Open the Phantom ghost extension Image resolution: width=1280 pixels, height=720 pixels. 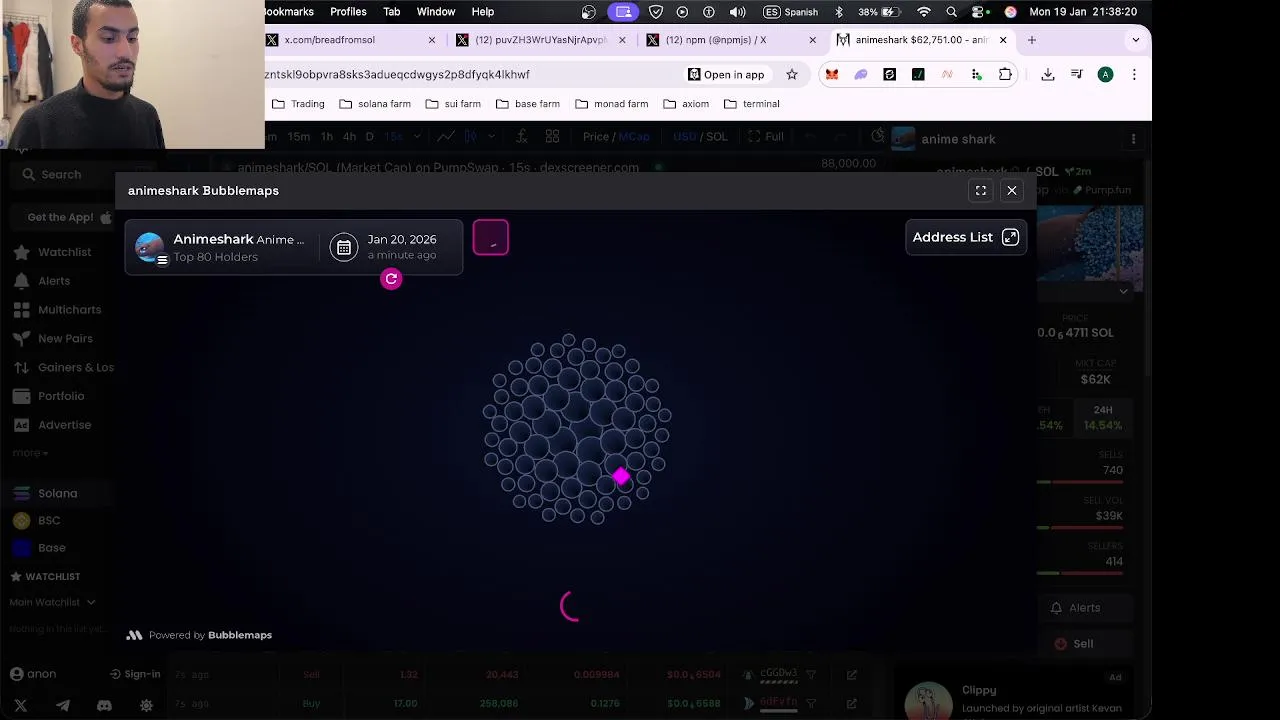point(861,74)
